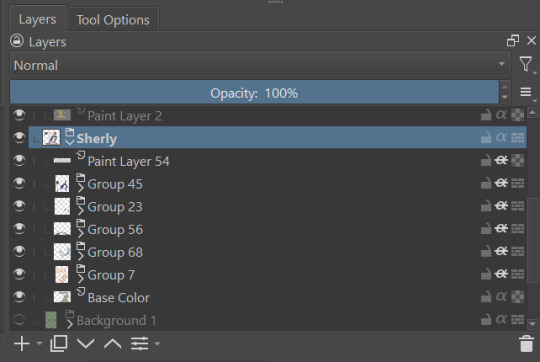The width and height of the screenshot is (540, 362).
Task: Move layer up with up chevron
Action: [113, 343]
